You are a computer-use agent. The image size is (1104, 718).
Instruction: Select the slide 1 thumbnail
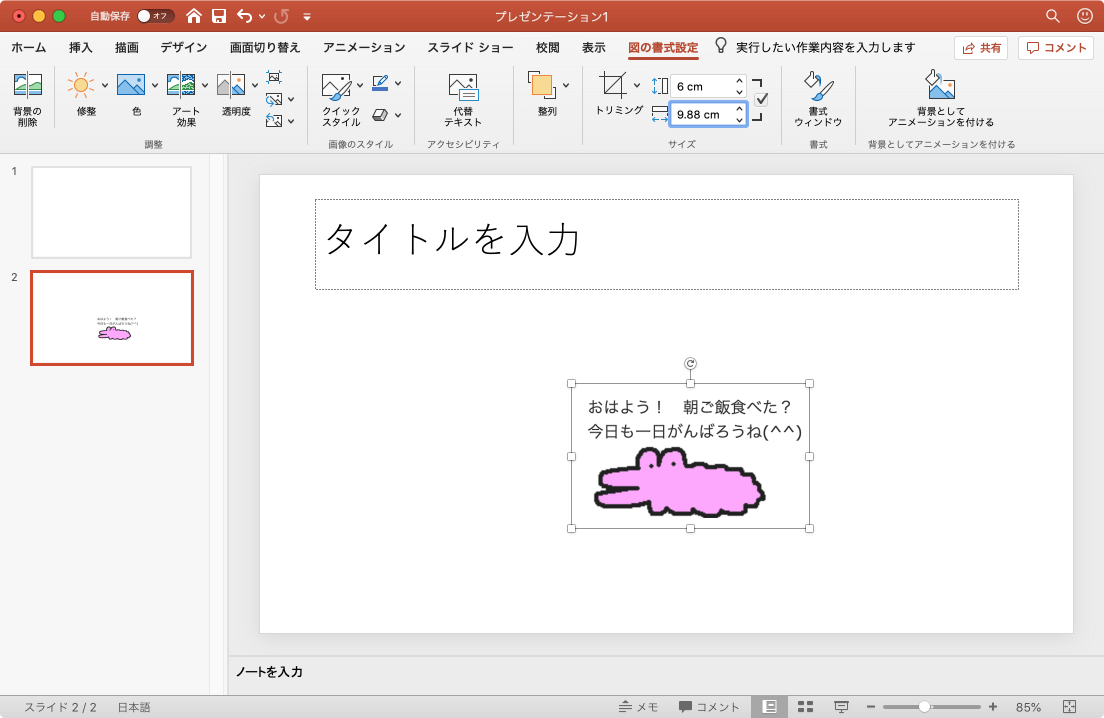click(111, 212)
